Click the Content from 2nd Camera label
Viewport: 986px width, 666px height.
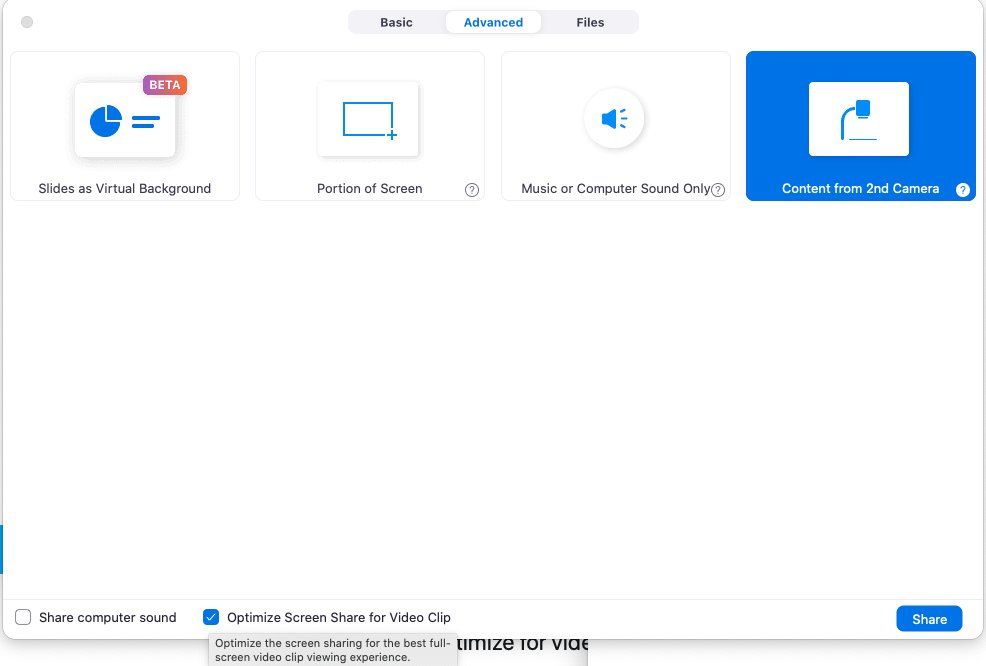(860, 188)
